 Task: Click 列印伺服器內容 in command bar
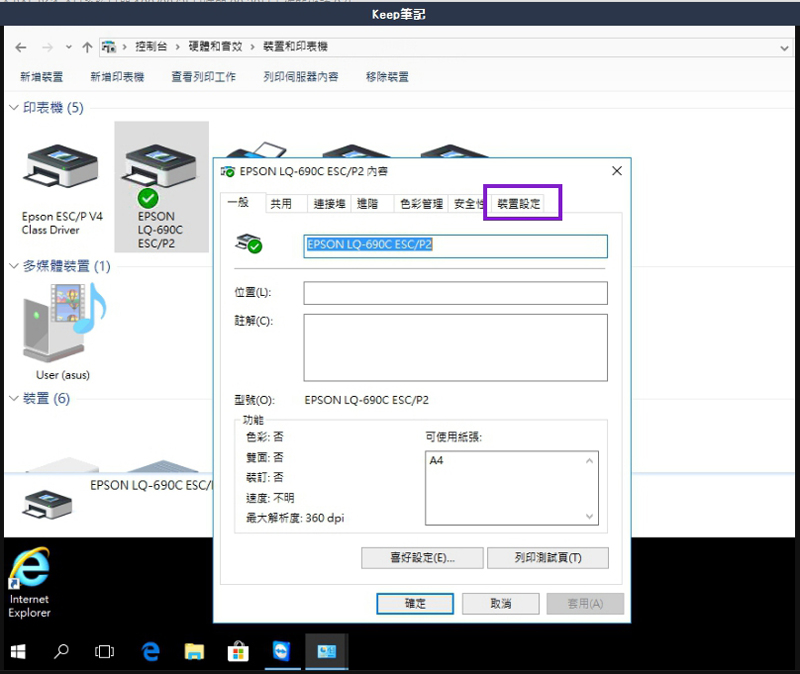point(301,77)
